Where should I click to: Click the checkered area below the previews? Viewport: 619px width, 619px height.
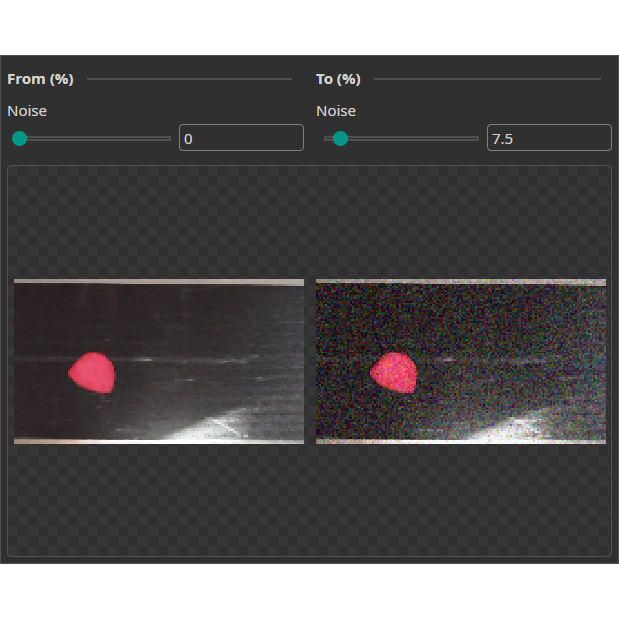(309, 500)
